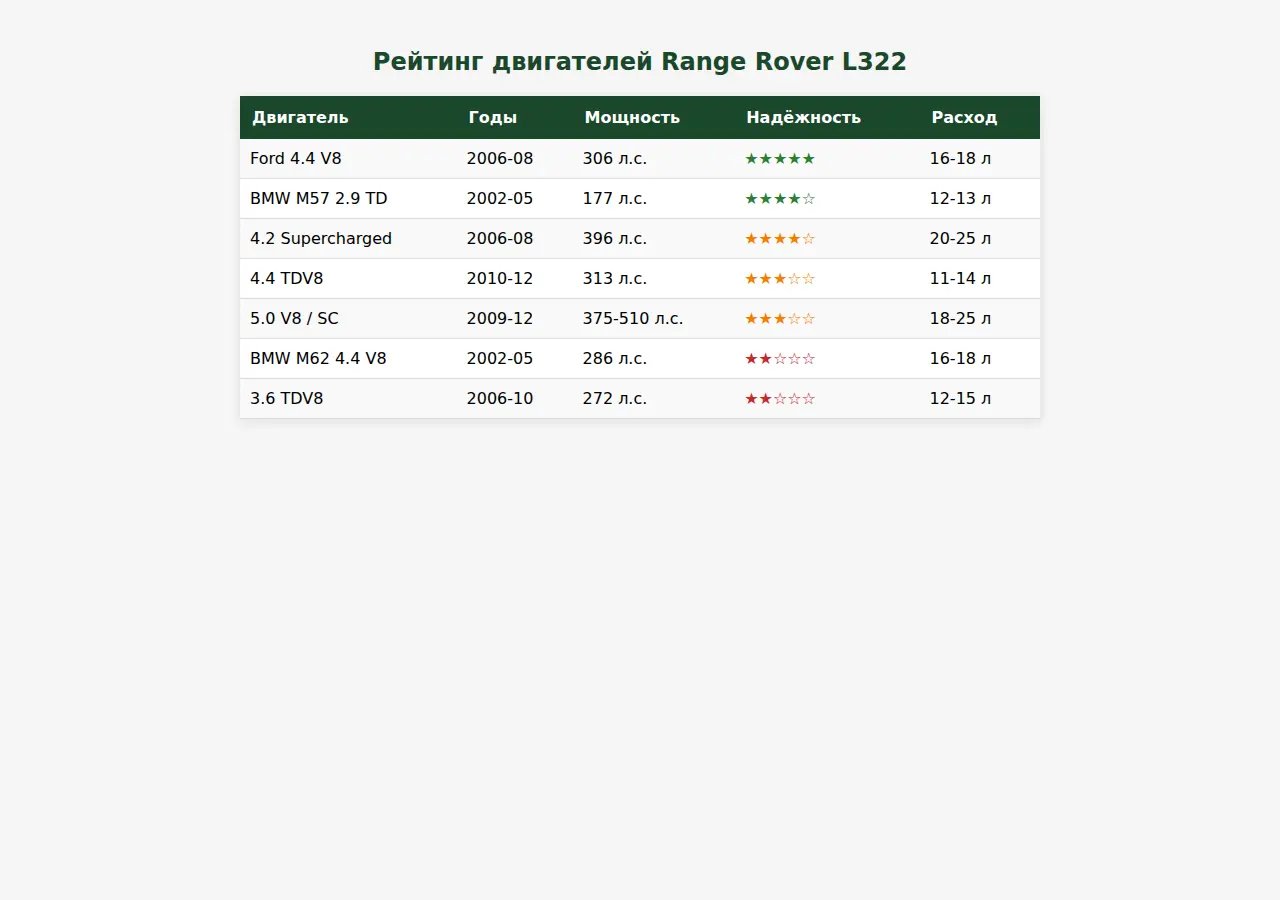Sort by the Надёжность column header
1280x900 pixels.
tap(803, 117)
